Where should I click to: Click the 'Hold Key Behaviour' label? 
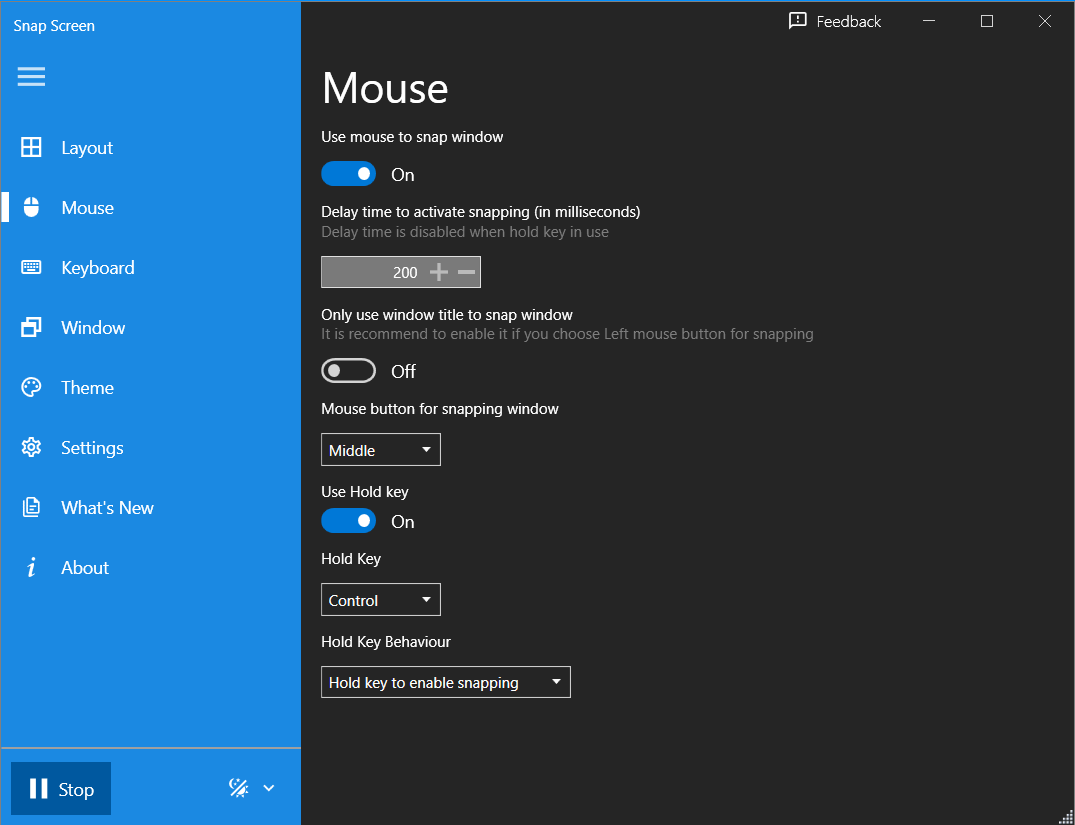[x=386, y=642]
